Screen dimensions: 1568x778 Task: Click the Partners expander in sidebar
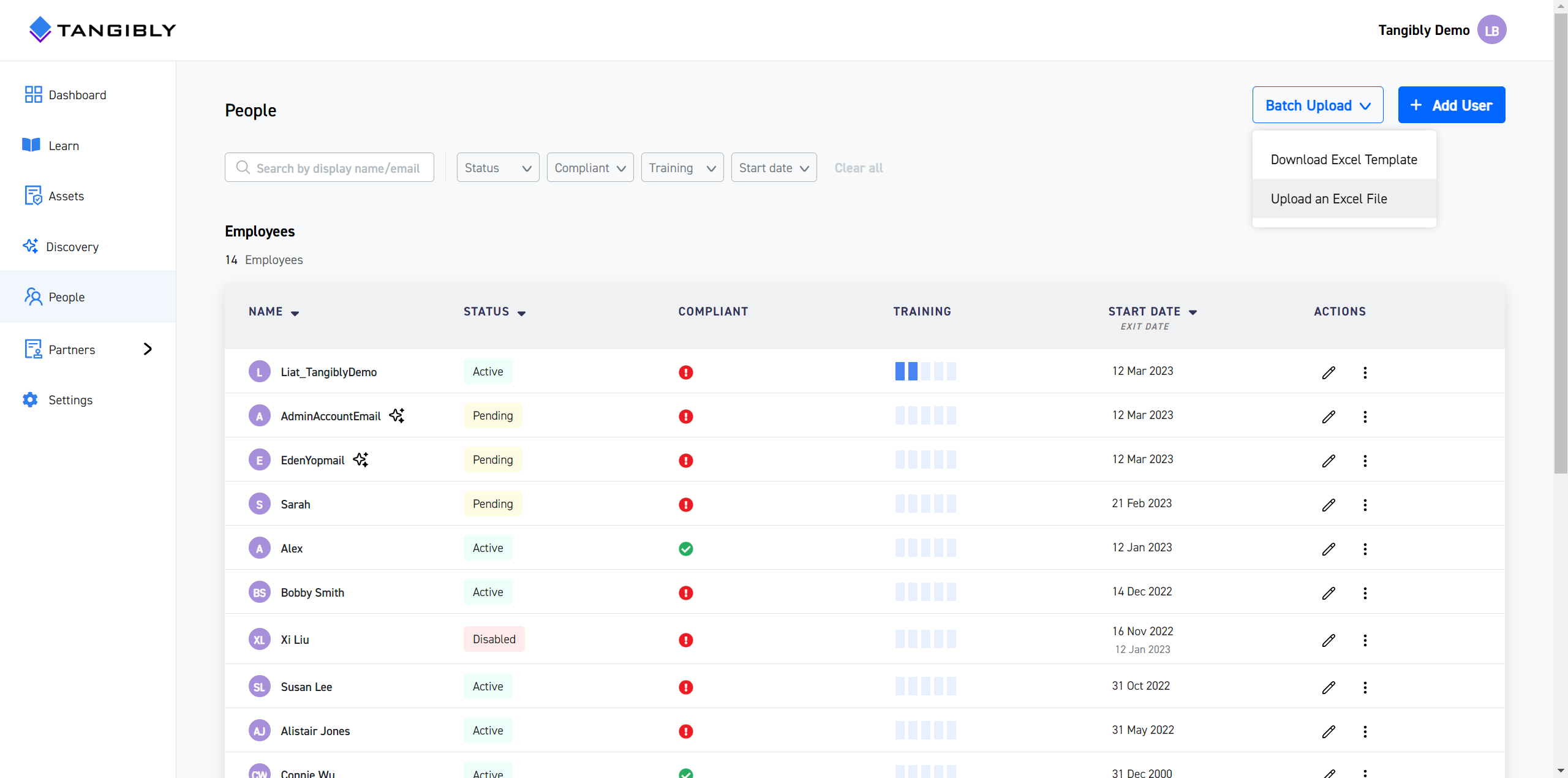click(148, 349)
